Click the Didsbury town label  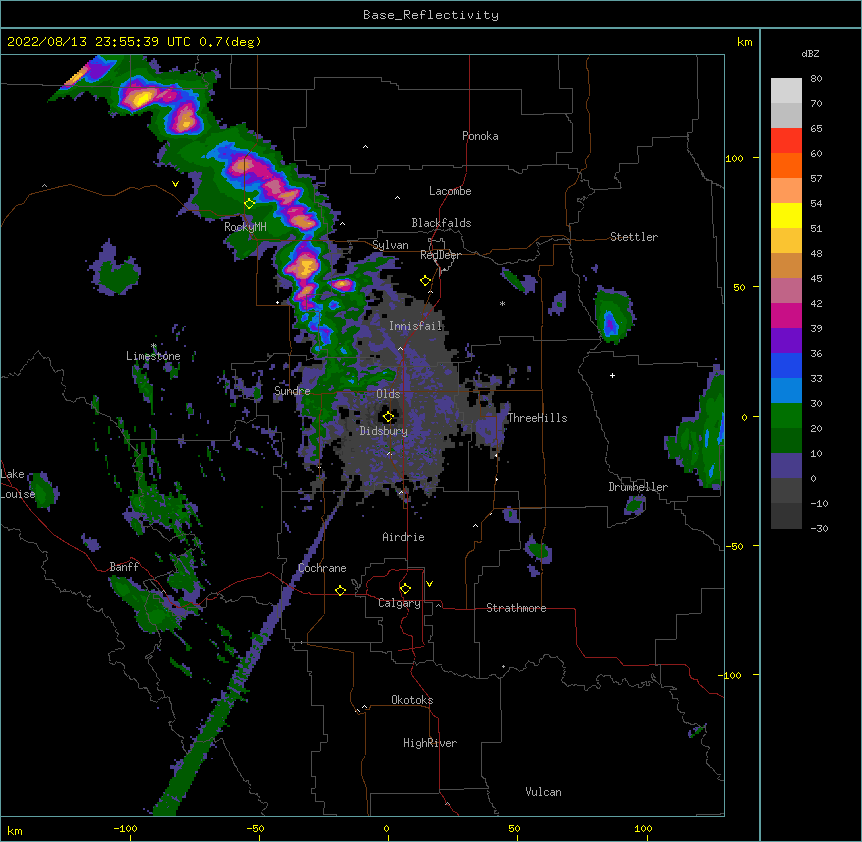coord(384,431)
